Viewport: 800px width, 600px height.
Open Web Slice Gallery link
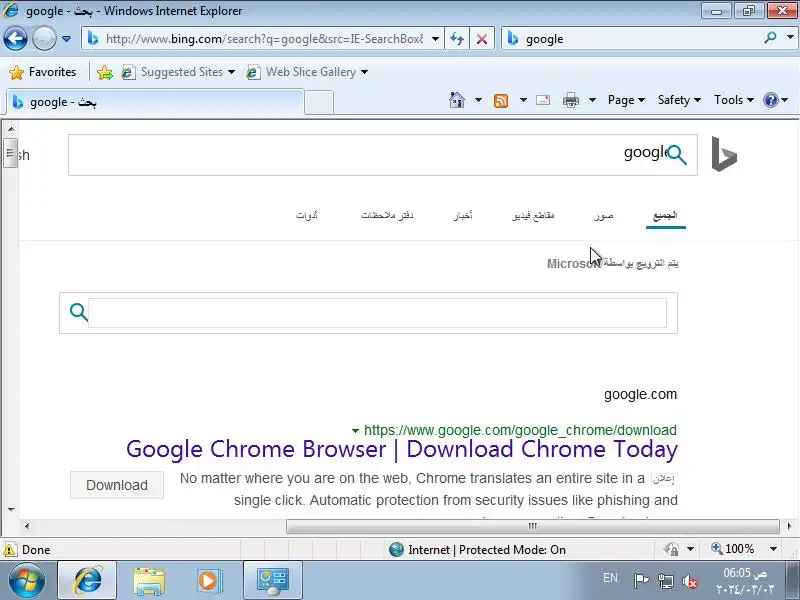click(x=306, y=72)
